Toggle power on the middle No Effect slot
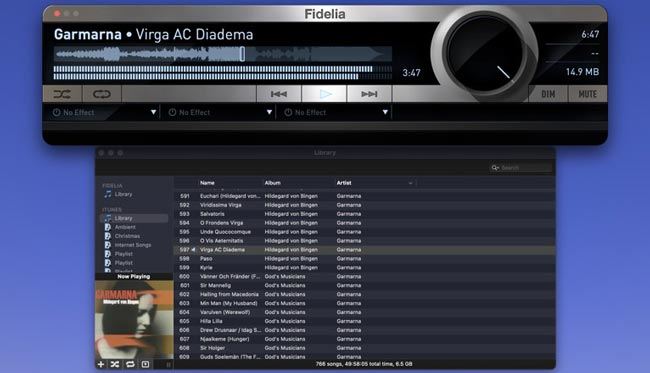The image size is (650, 373). coord(172,112)
